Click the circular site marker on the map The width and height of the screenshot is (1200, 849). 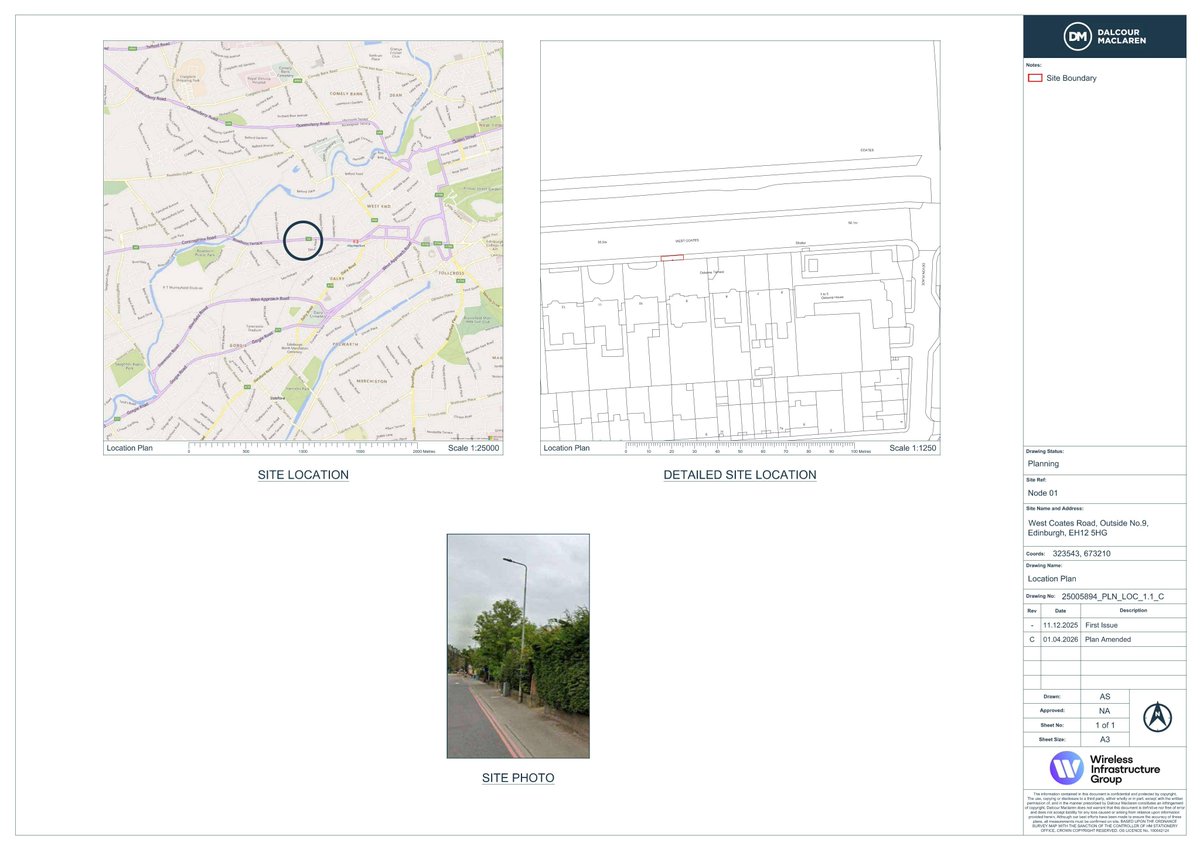(x=303, y=240)
